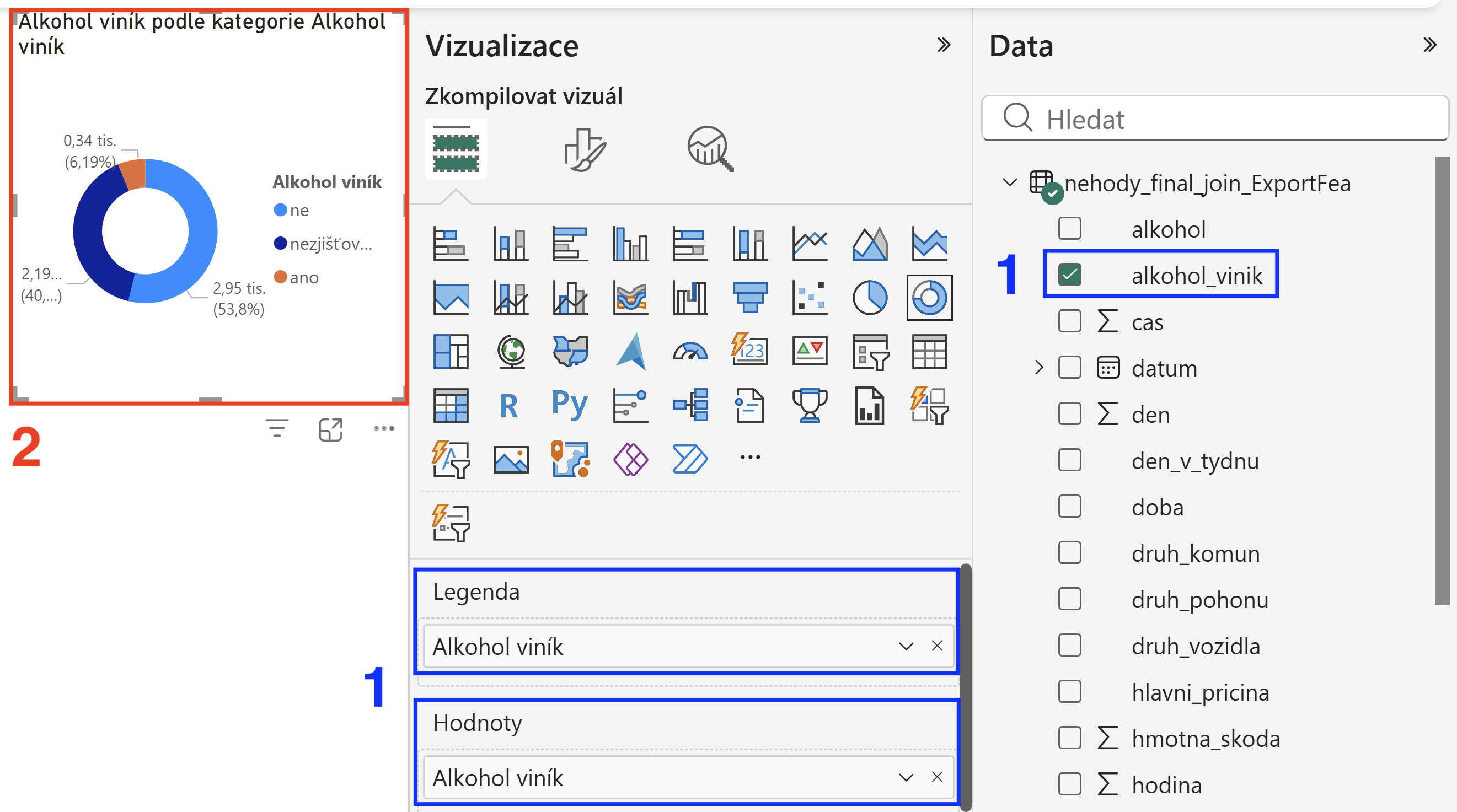
Task: Click the Hledat search field
Action: click(1214, 118)
